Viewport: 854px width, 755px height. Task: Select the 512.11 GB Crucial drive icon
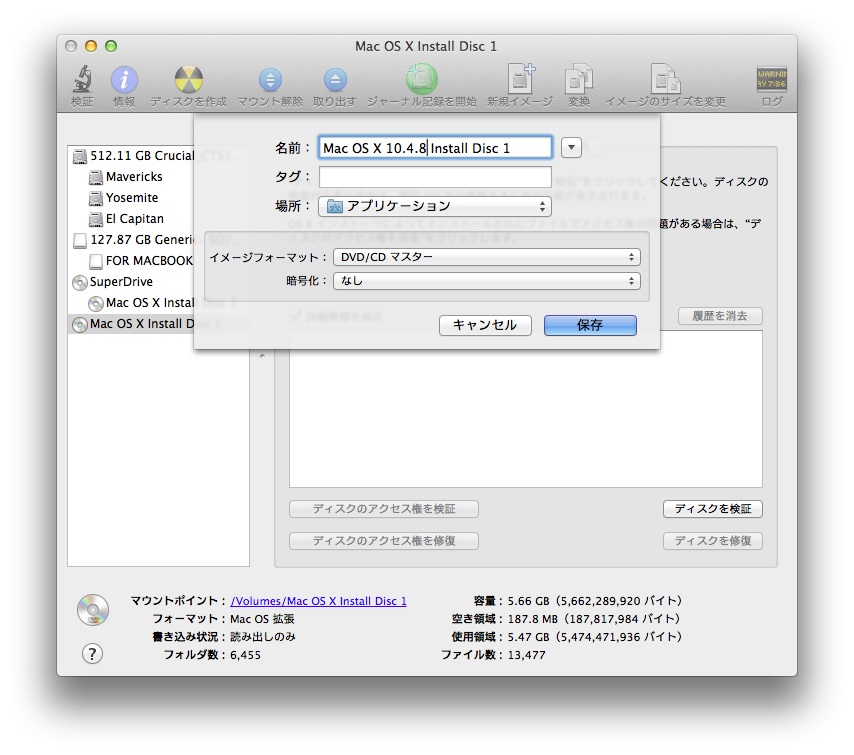pyautogui.click(x=80, y=156)
